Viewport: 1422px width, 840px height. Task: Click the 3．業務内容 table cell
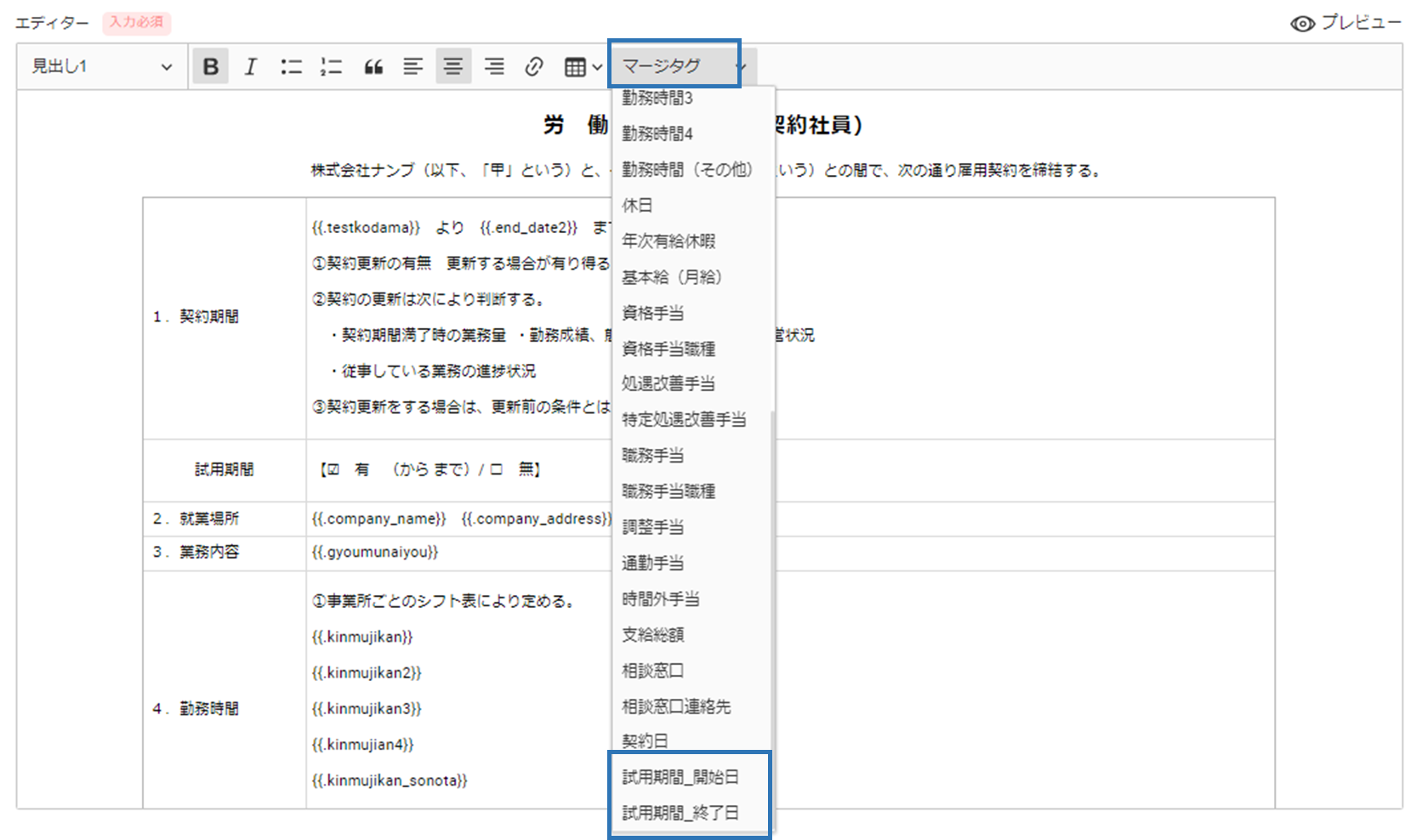click(225, 552)
